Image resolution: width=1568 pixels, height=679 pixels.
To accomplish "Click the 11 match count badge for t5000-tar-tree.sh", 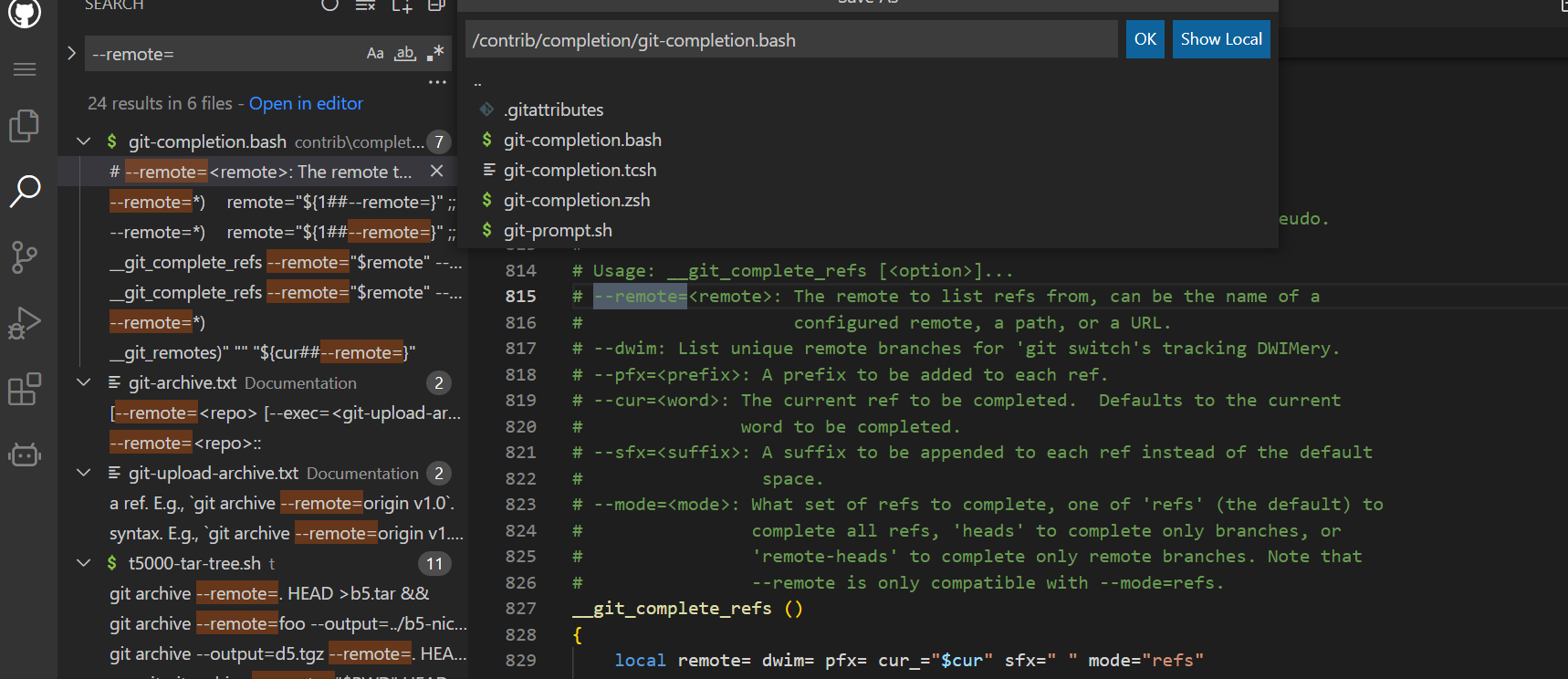I will tap(434, 563).
